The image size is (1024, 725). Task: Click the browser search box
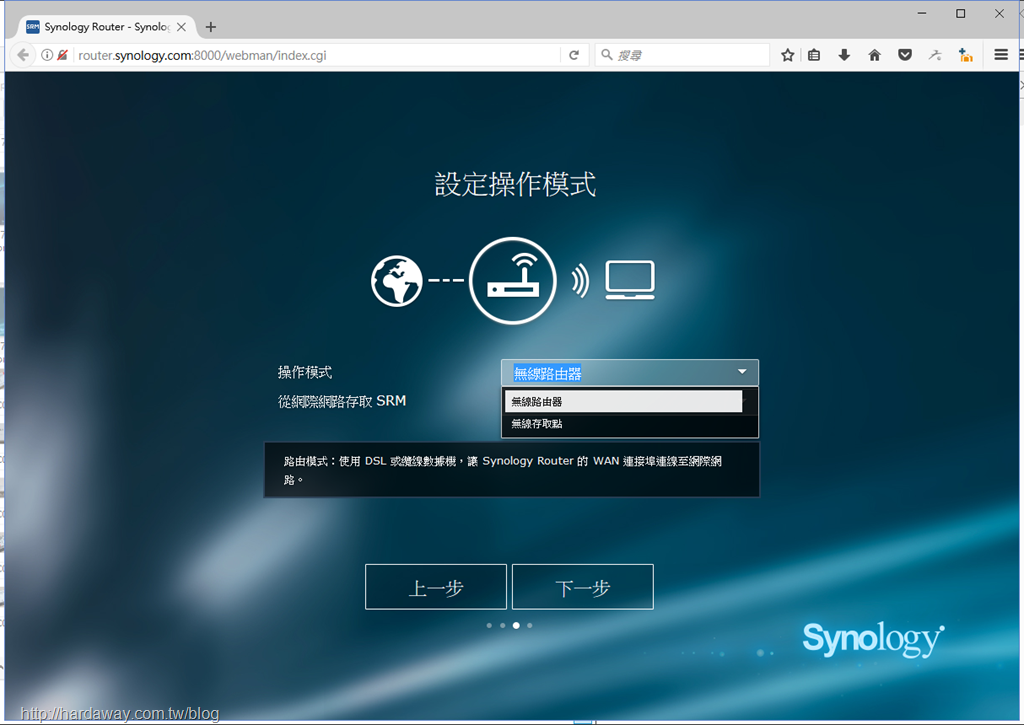(x=682, y=56)
